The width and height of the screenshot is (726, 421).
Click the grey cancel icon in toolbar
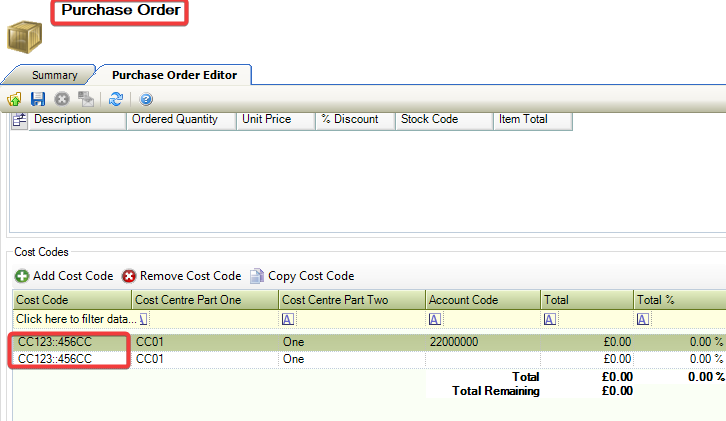pyautogui.click(x=62, y=99)
